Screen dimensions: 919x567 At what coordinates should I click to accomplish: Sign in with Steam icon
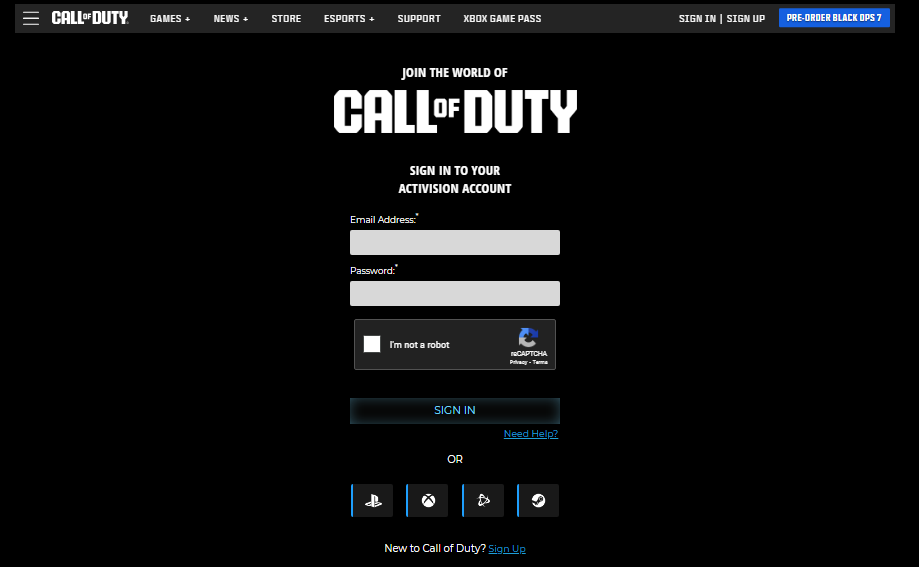pyautogui.click(x=539, y=500)
